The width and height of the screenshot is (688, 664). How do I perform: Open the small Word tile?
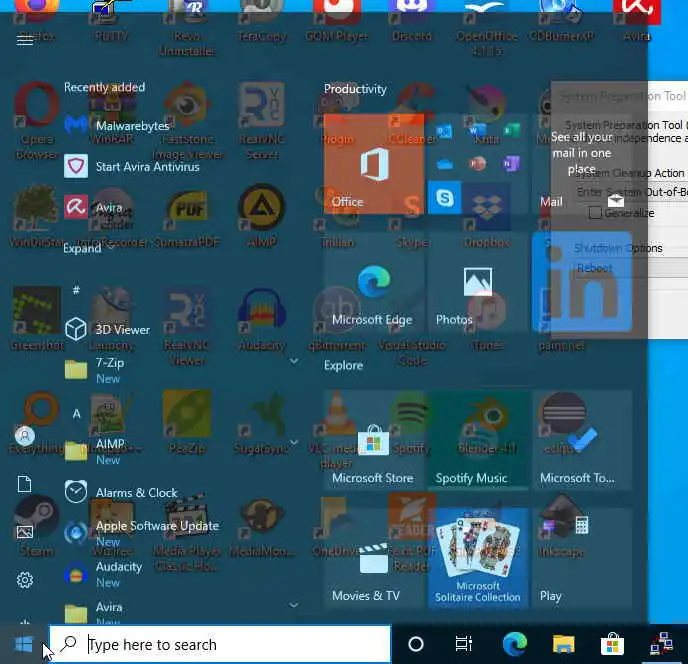click(477, 131)
